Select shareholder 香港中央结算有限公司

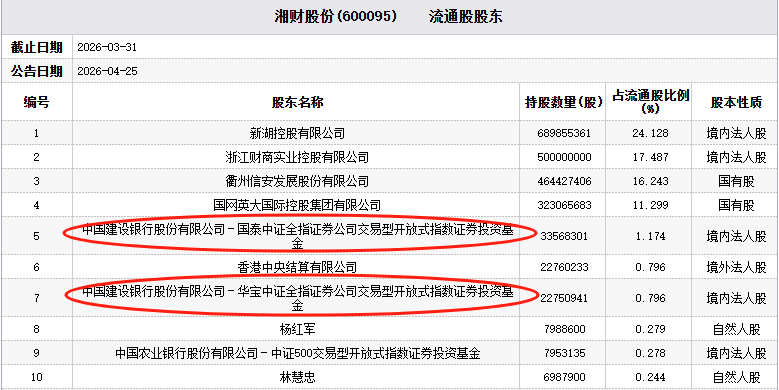click(297, 267)
